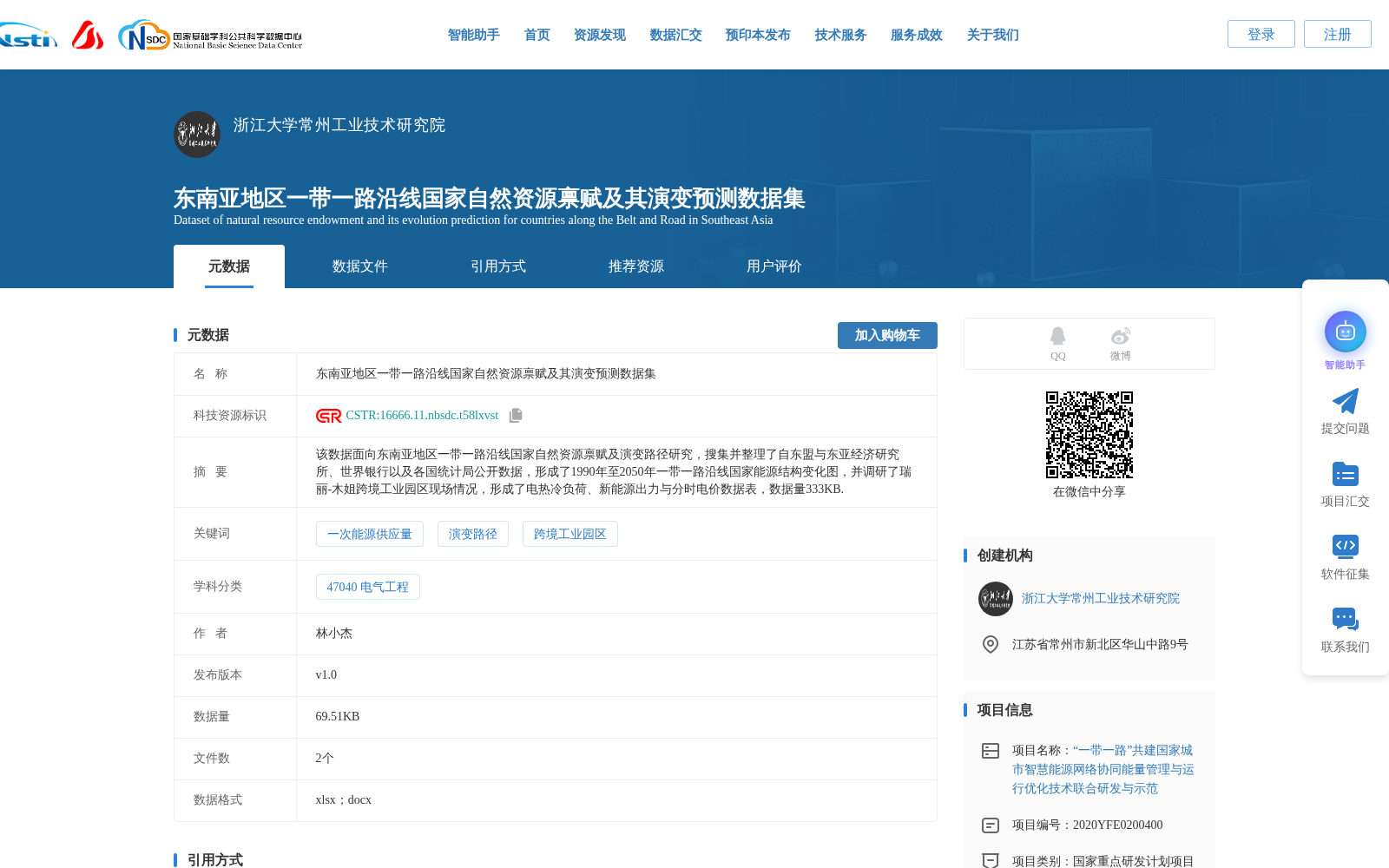Screen dimensions: 1389x868
Task: Click the 加入购物车 button
Action: [x=887, y=335]
